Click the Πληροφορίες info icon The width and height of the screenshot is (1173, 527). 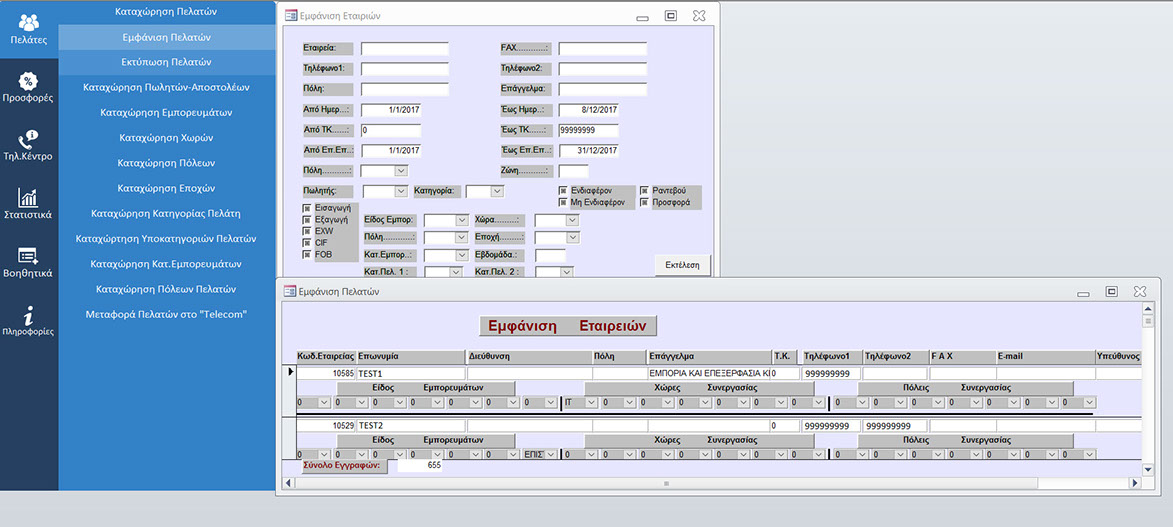(28, 315)
